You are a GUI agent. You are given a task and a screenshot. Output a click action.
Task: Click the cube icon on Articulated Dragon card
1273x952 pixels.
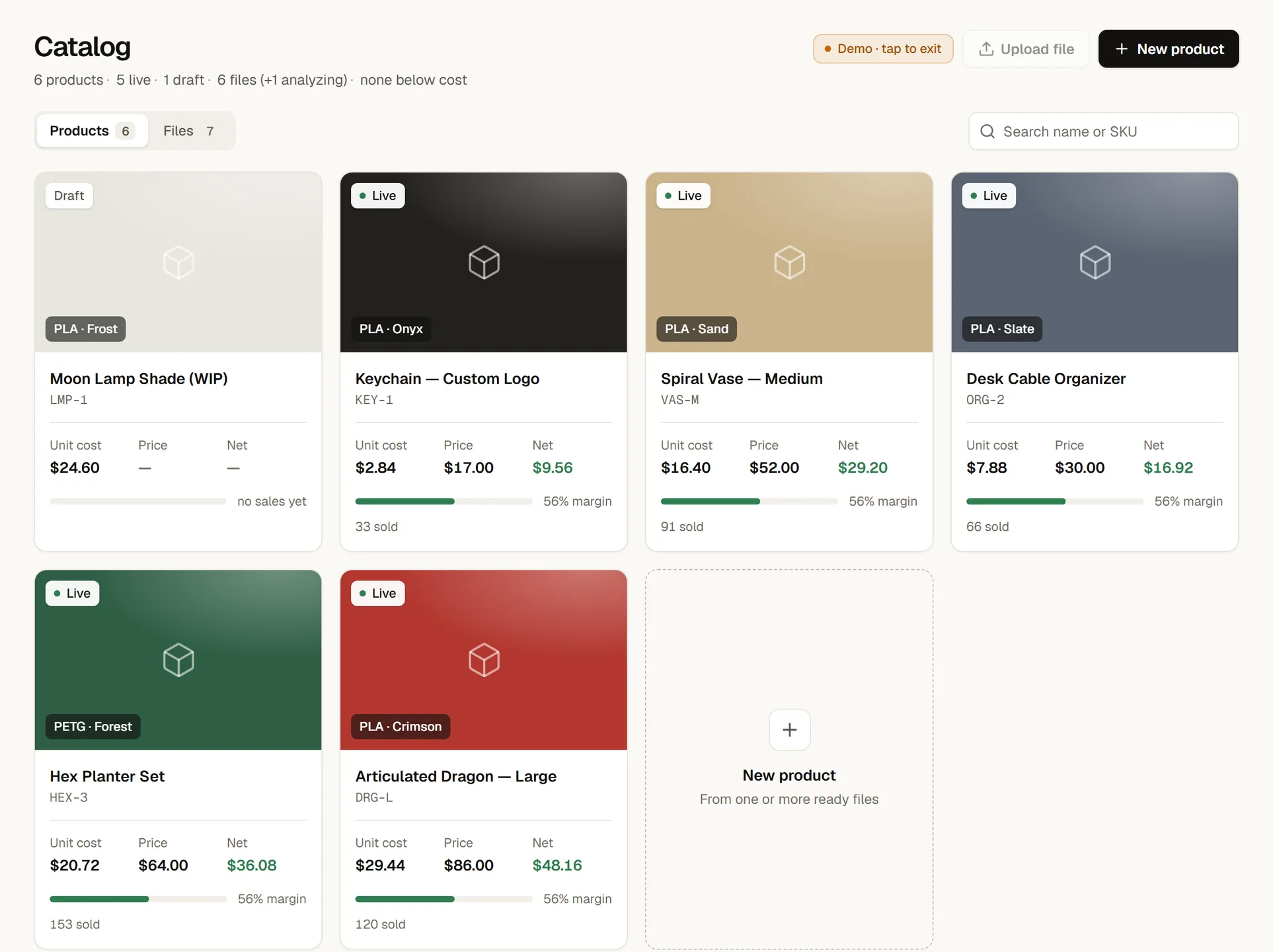click(x=484, y=660)
